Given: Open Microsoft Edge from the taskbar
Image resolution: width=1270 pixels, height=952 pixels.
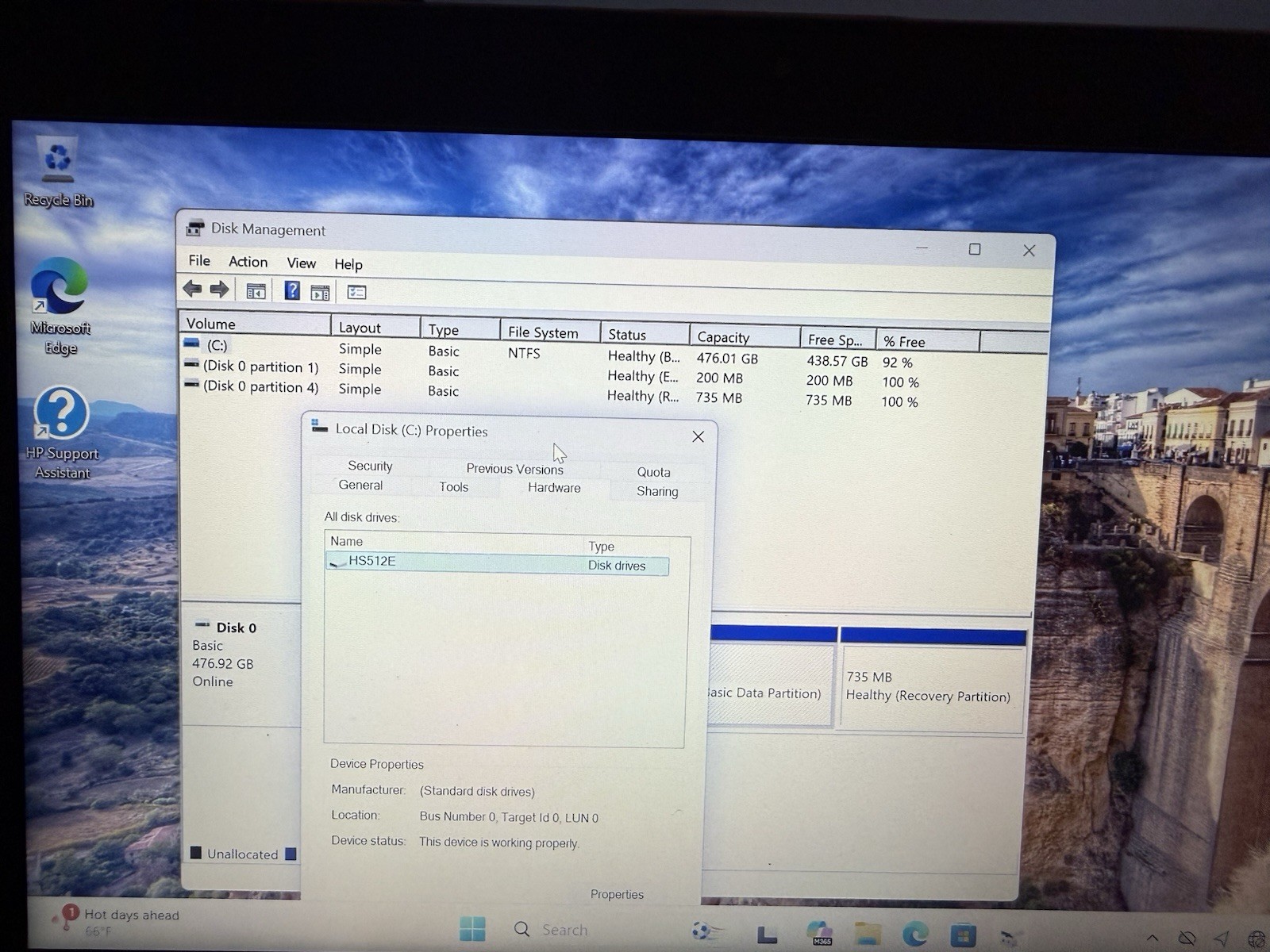Looking at the screenshot, I should (x=915, y=935).
